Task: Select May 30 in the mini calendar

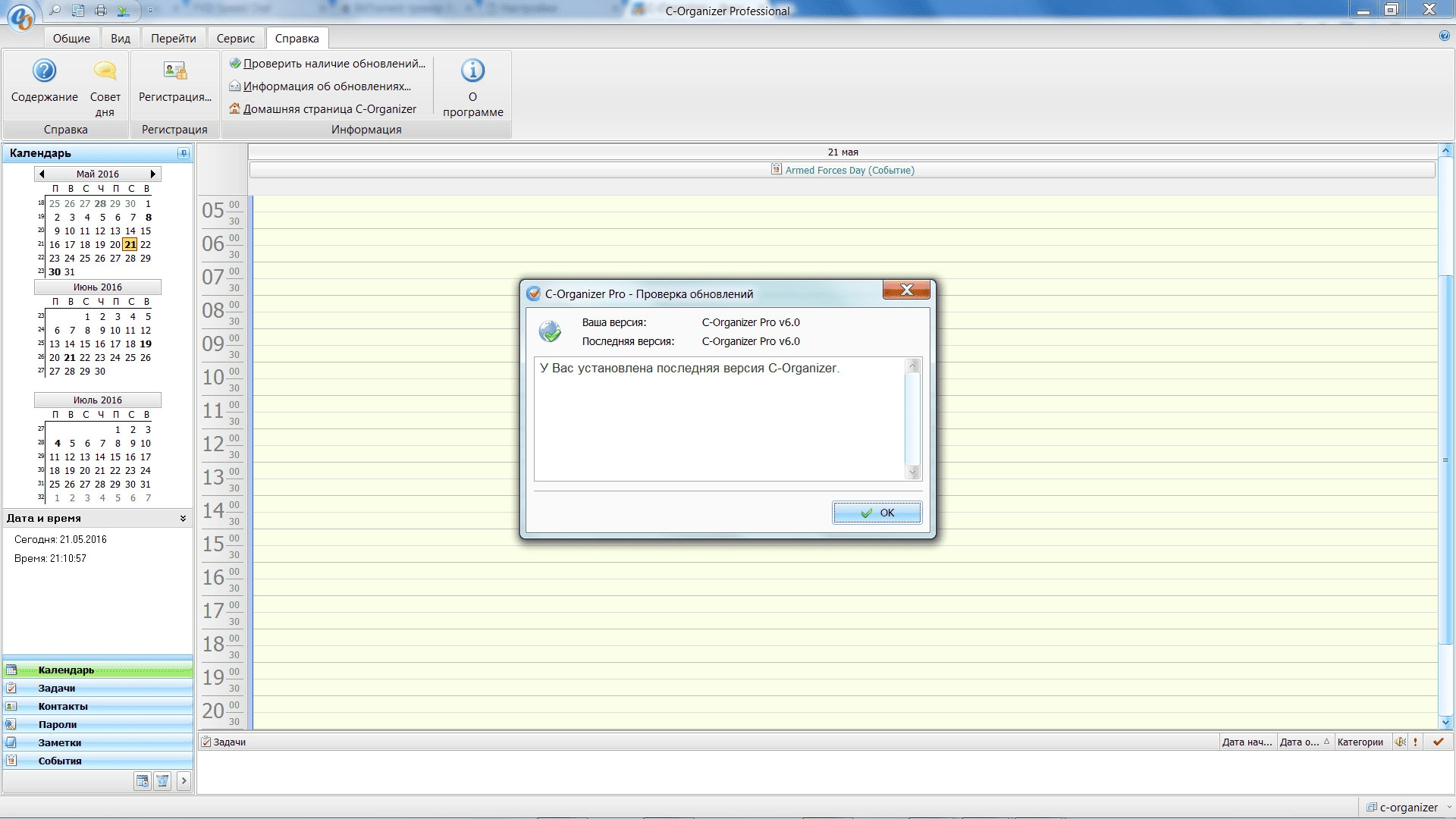Action: (55, 271)
